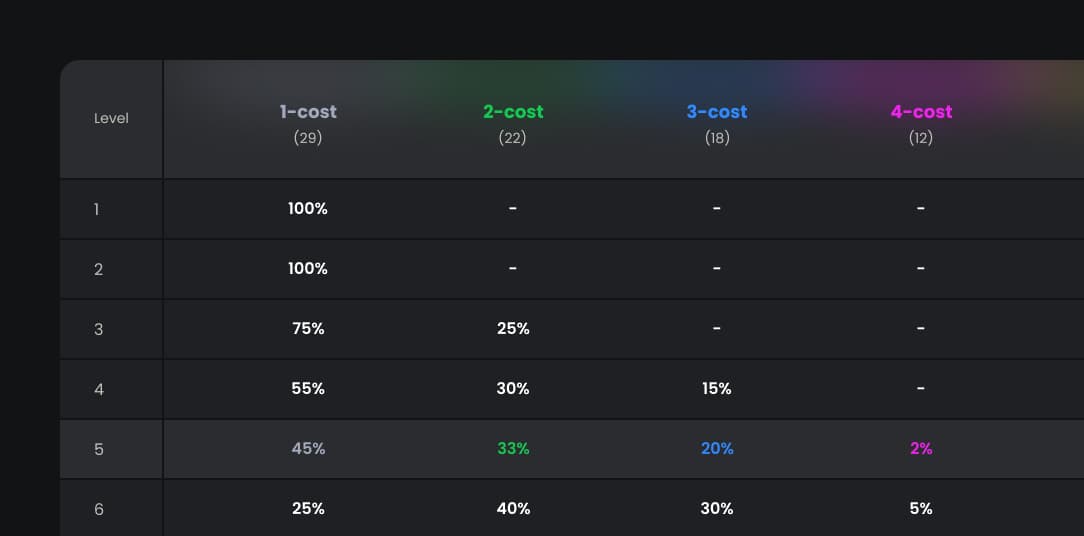The image size is (1084, 536).
Task: Click the 5% cell in Level 6
Action: 922,508
